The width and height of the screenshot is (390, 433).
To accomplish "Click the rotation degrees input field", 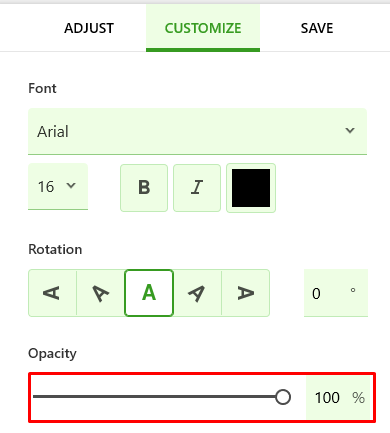I will click(336, 293).
